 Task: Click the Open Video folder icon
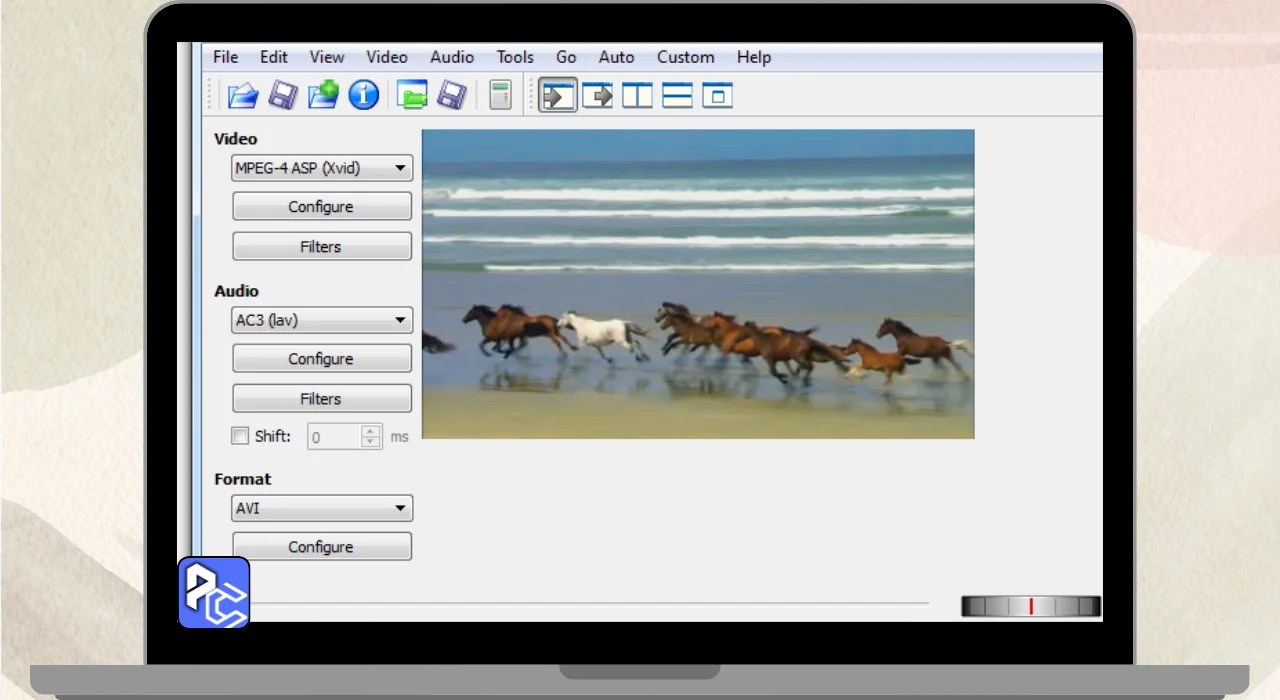click(242, 96)
